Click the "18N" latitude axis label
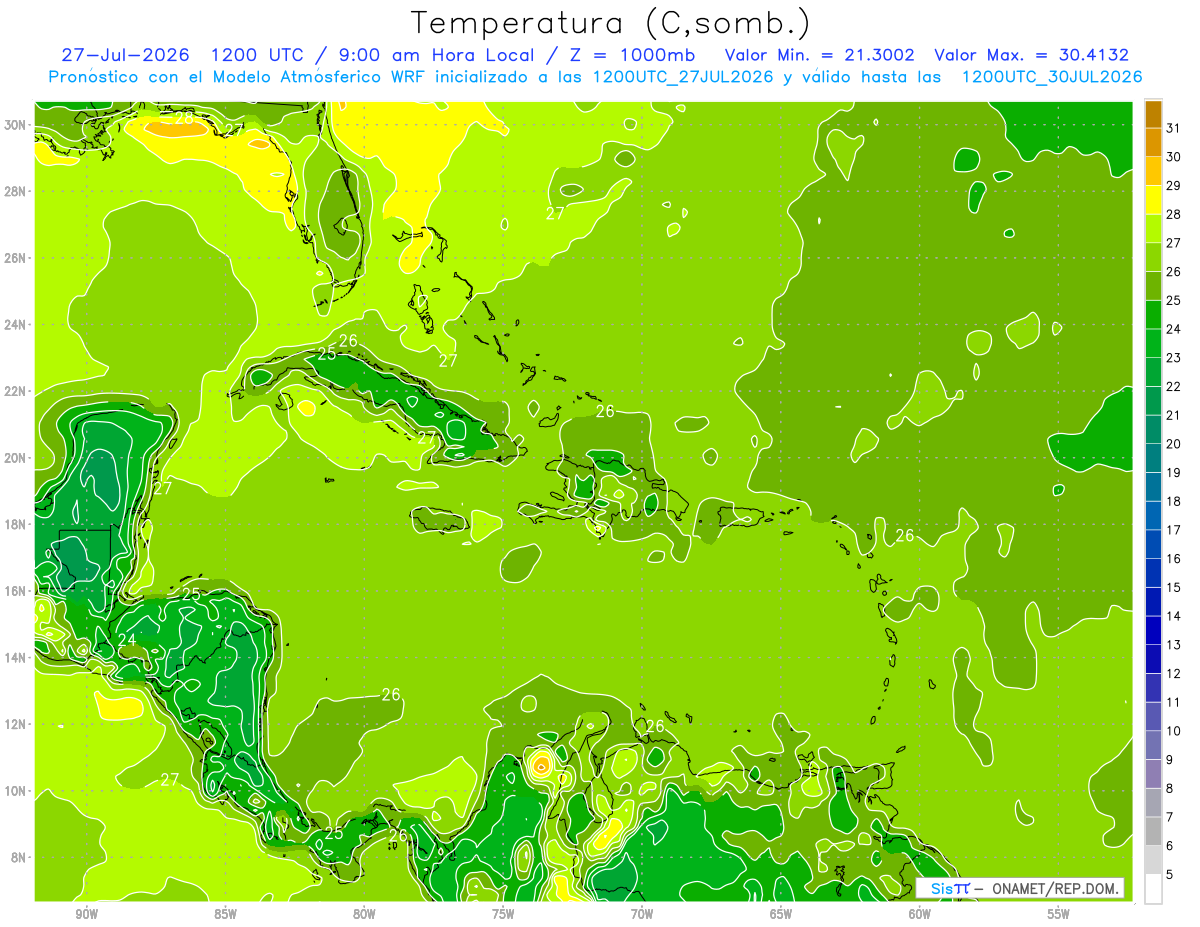The image size is (1200, 927). pyautogui.click(x=15, y=525)
